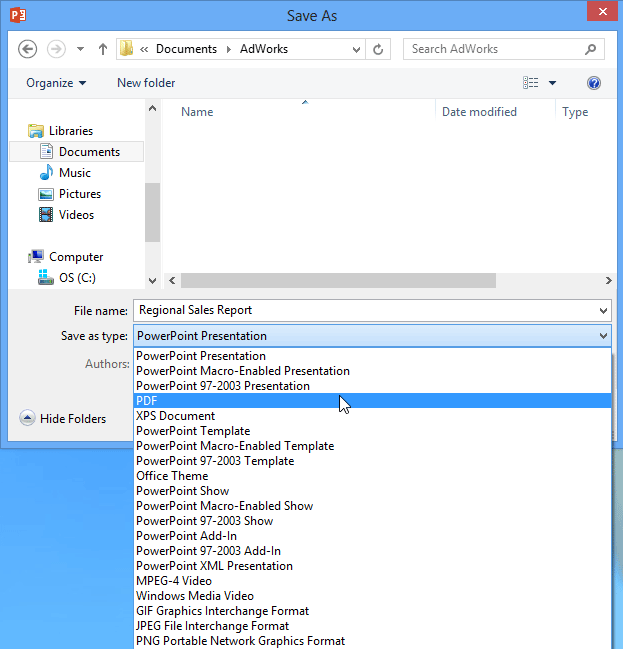Screen dimensions: 623x649
Task: Refresh the AdWorks folder view
Action: point(378,50)
